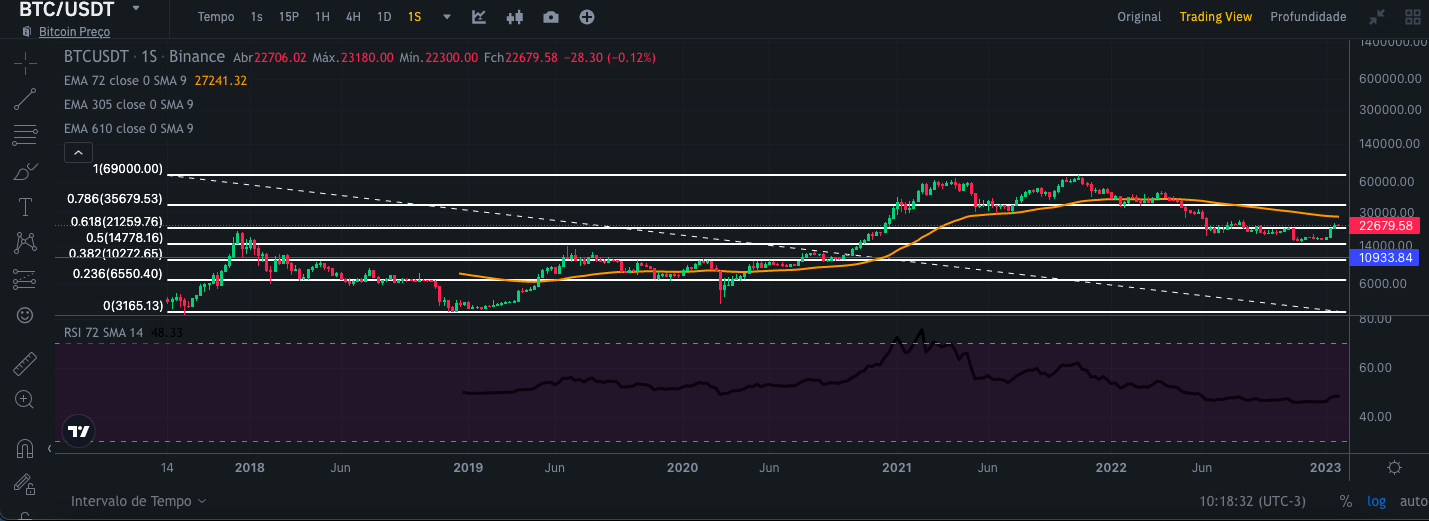The width and height of the screenshot is (1429, 521).
Task: Open the emoji icons tool
Action: coord(25,315)
